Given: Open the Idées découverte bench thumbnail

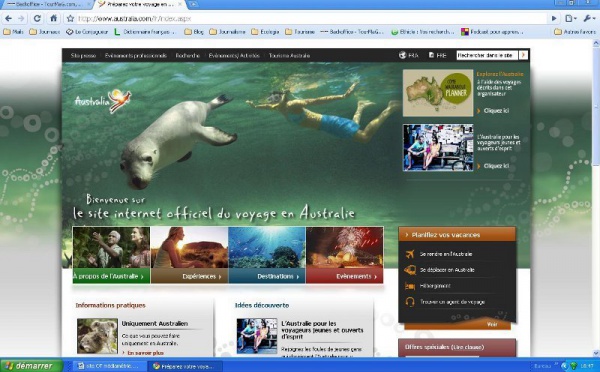Looking at the screenshot, I should click(x=256, y=336).
